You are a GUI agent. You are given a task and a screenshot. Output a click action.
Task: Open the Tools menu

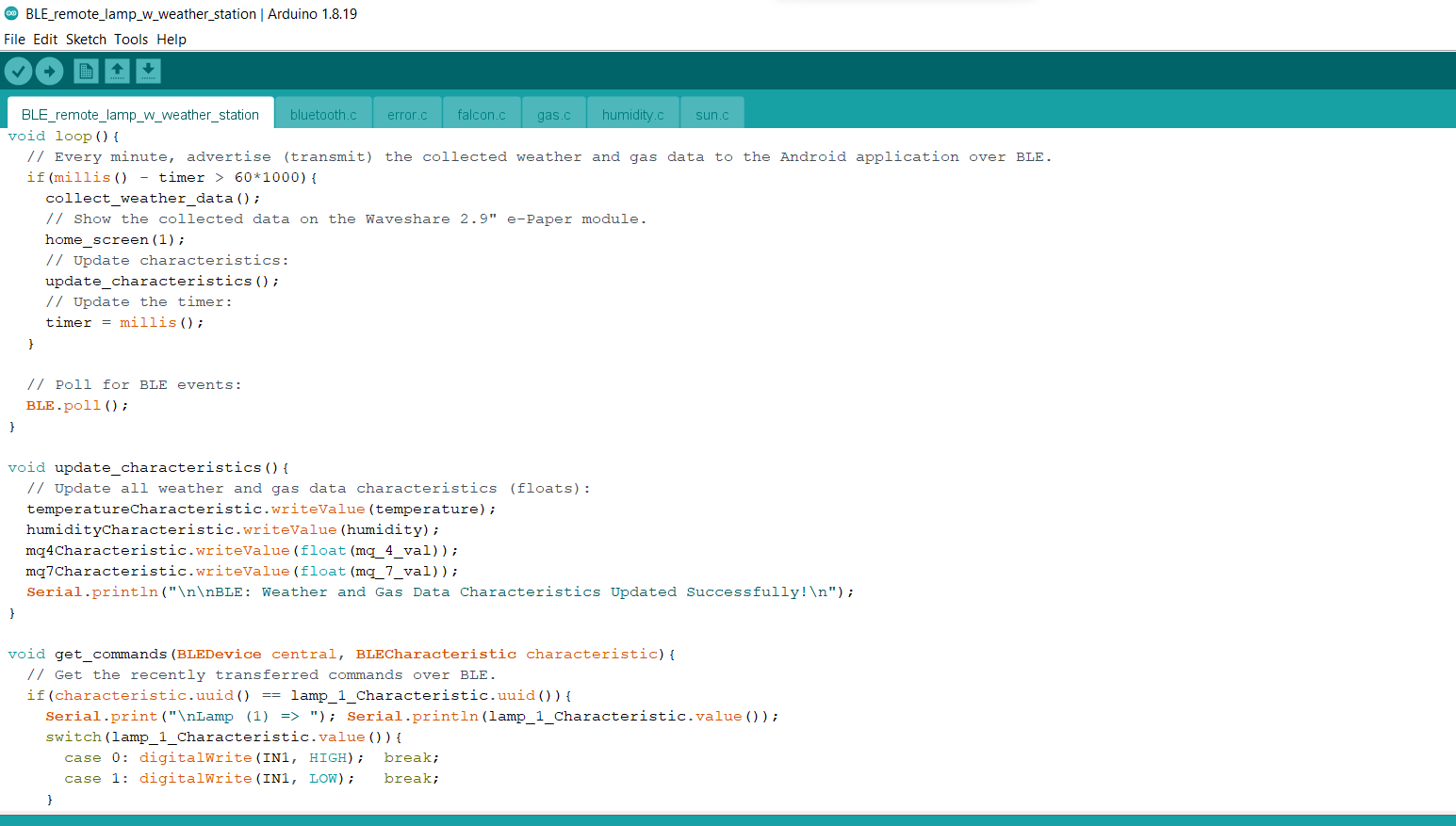click(x=131, y=39)
